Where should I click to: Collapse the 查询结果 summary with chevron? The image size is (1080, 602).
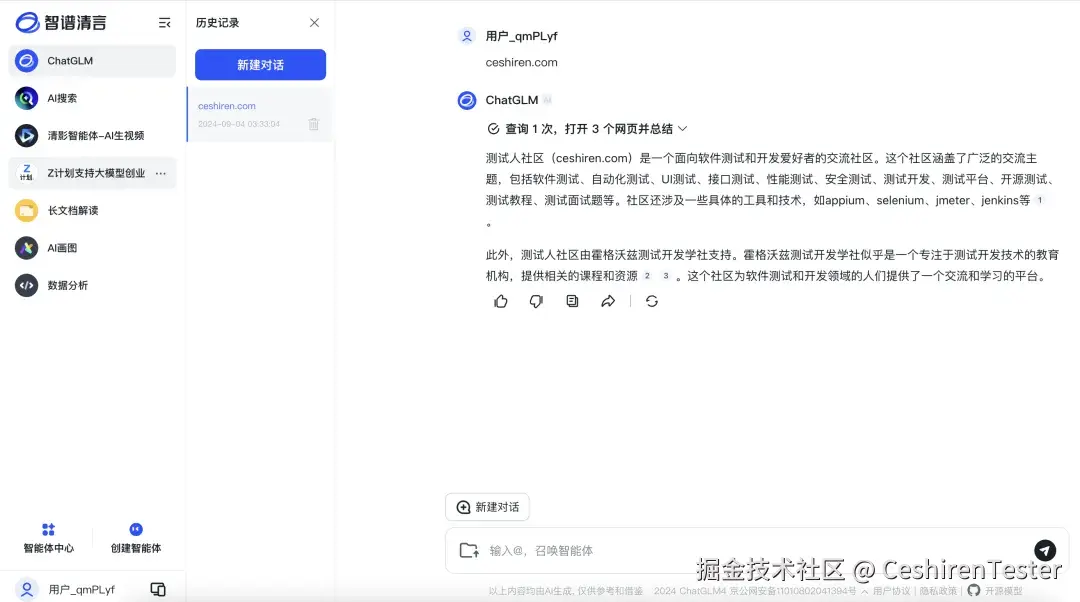[682, 128]
